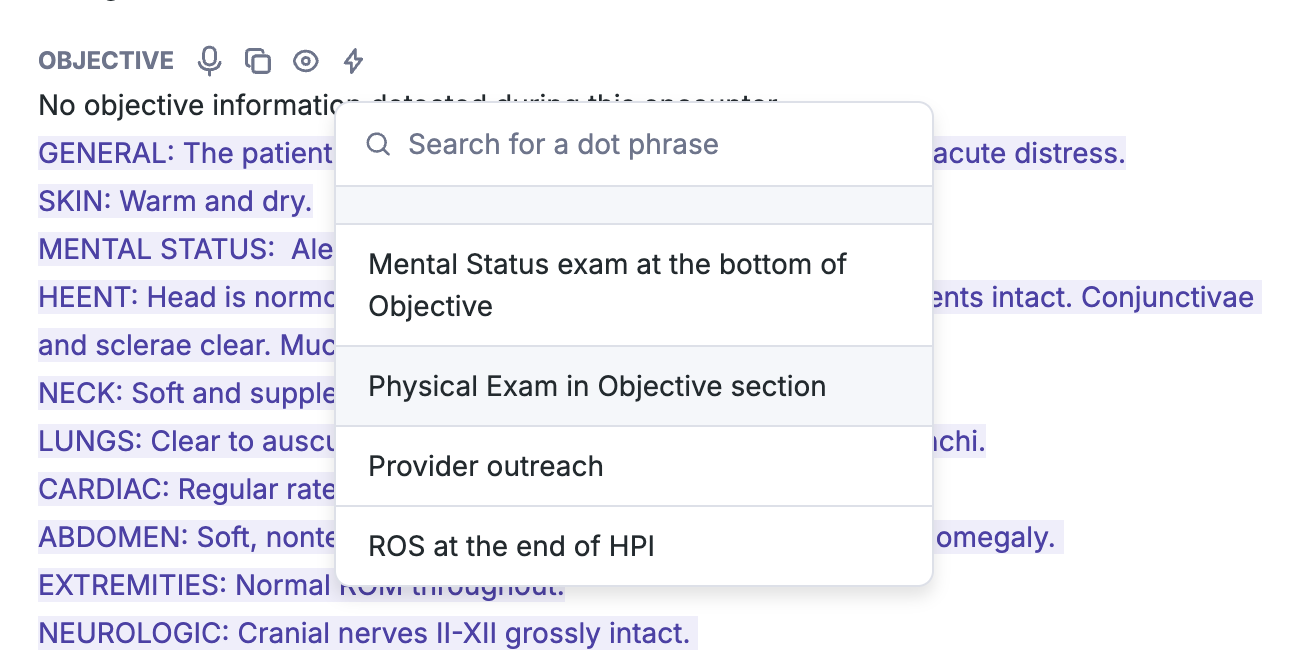Insert 'ROS at the end of HPI' phrase

coord(634,546)
